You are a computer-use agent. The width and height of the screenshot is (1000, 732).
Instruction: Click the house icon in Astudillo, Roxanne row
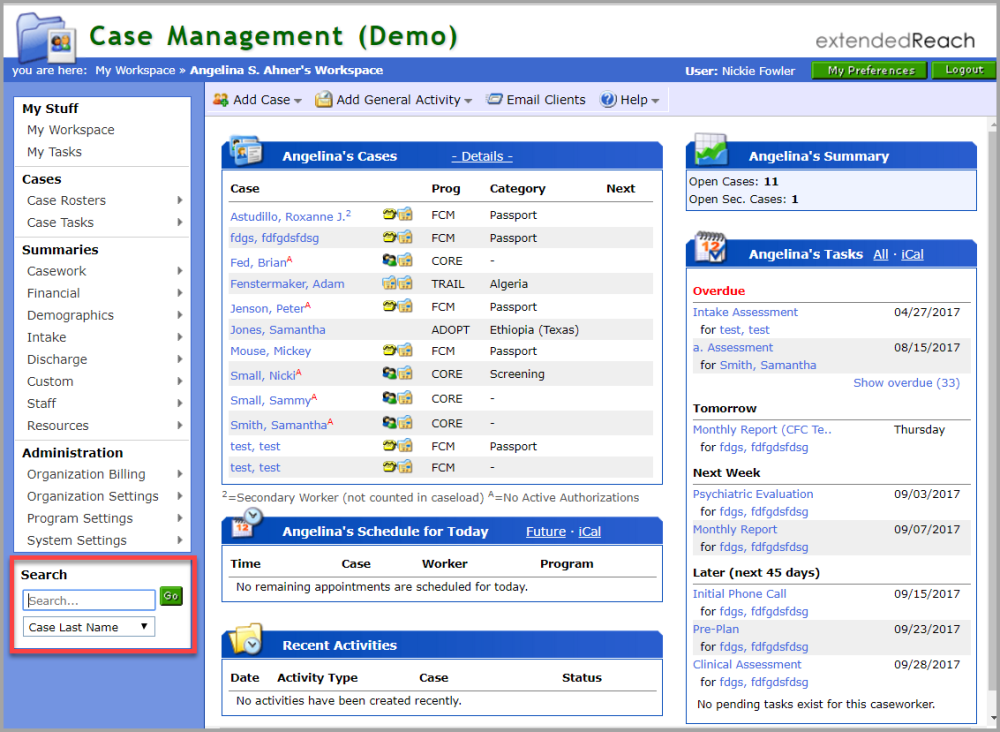[405, 214]
